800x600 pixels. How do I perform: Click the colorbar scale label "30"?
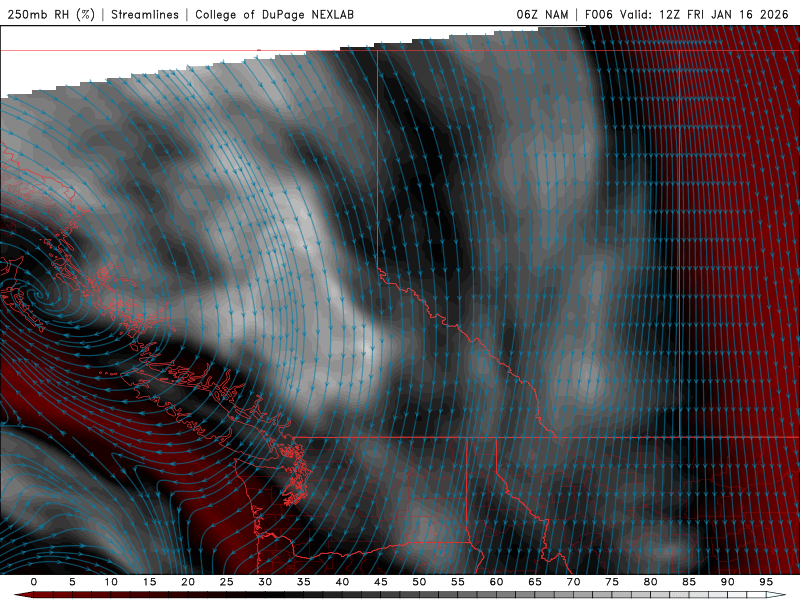(265, 582)
